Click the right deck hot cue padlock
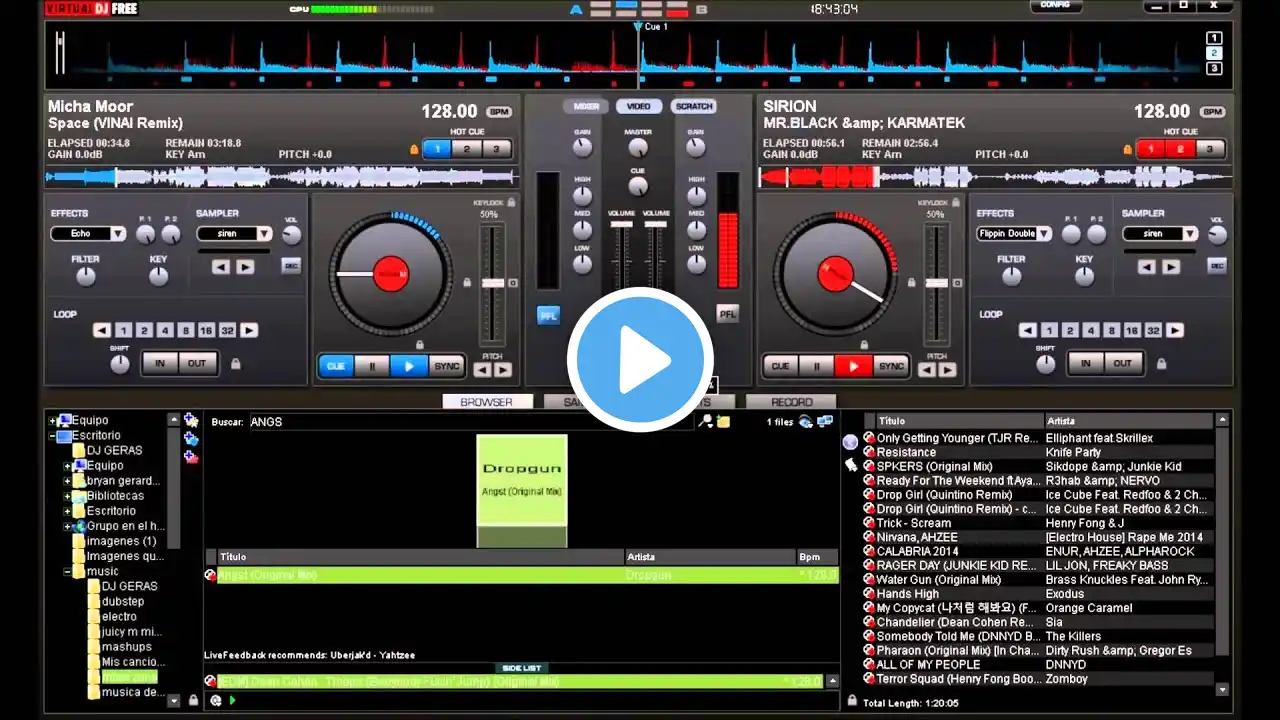Image resolution: width=1280 pixels, height=720 pixels. [x=1126, y=149]
